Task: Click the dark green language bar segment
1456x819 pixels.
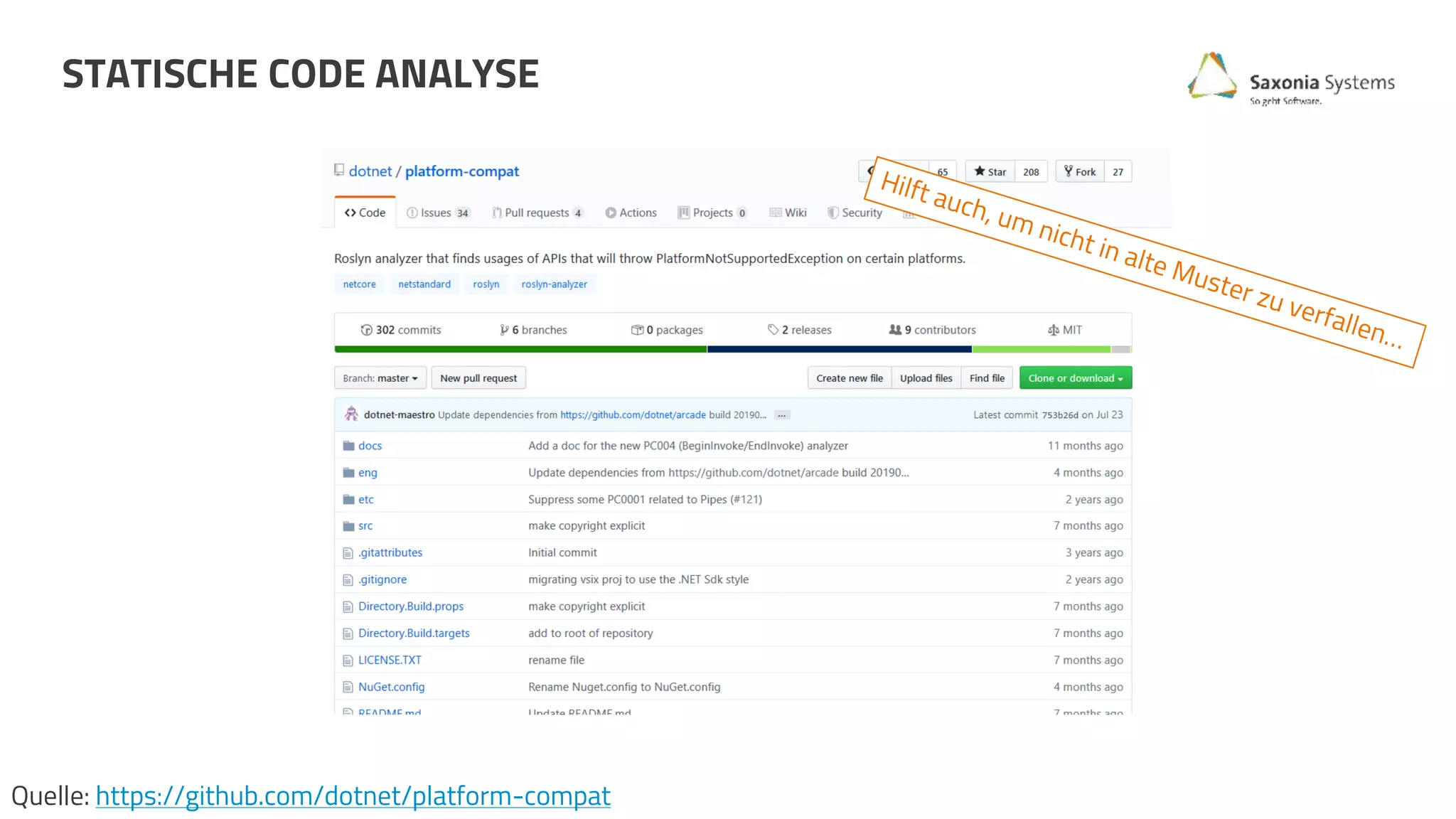Action: point(520,349)
